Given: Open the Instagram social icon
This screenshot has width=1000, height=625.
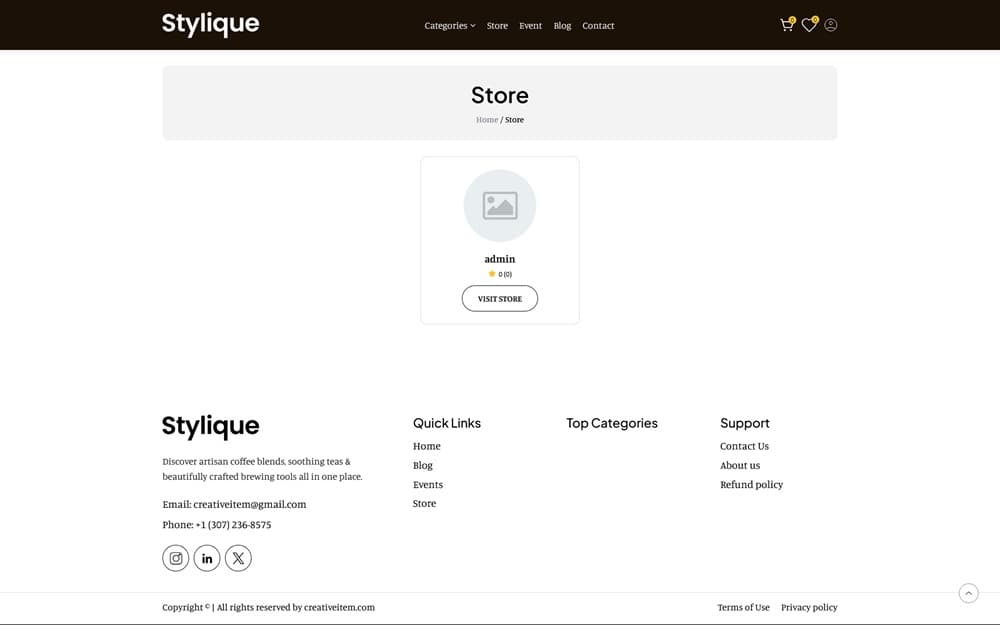Looking at the screenshot, I should [176, 558].
